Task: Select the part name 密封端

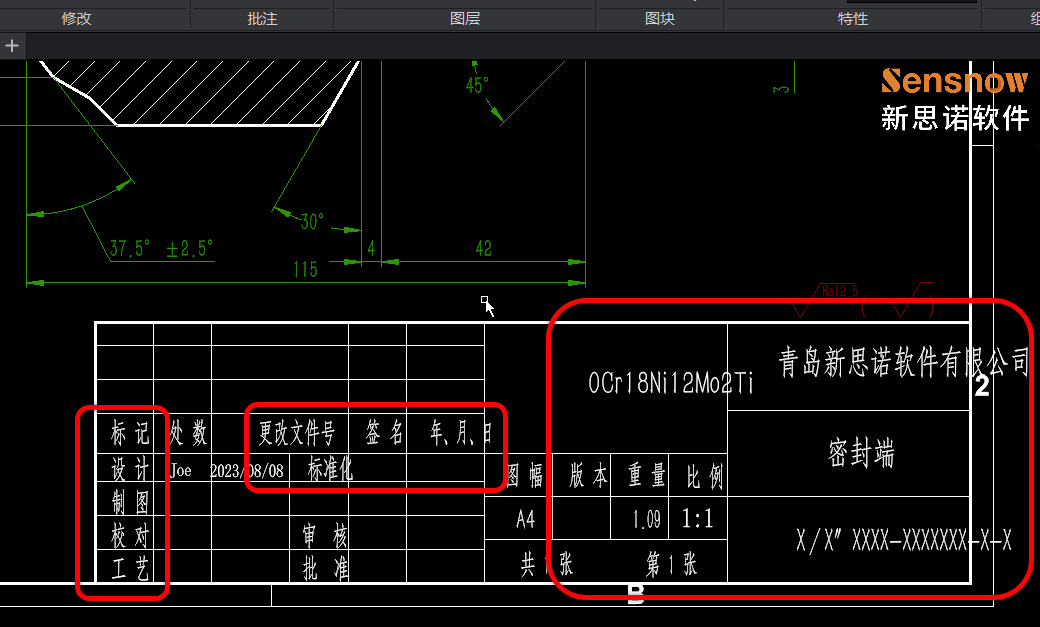Action: point(861,453)
